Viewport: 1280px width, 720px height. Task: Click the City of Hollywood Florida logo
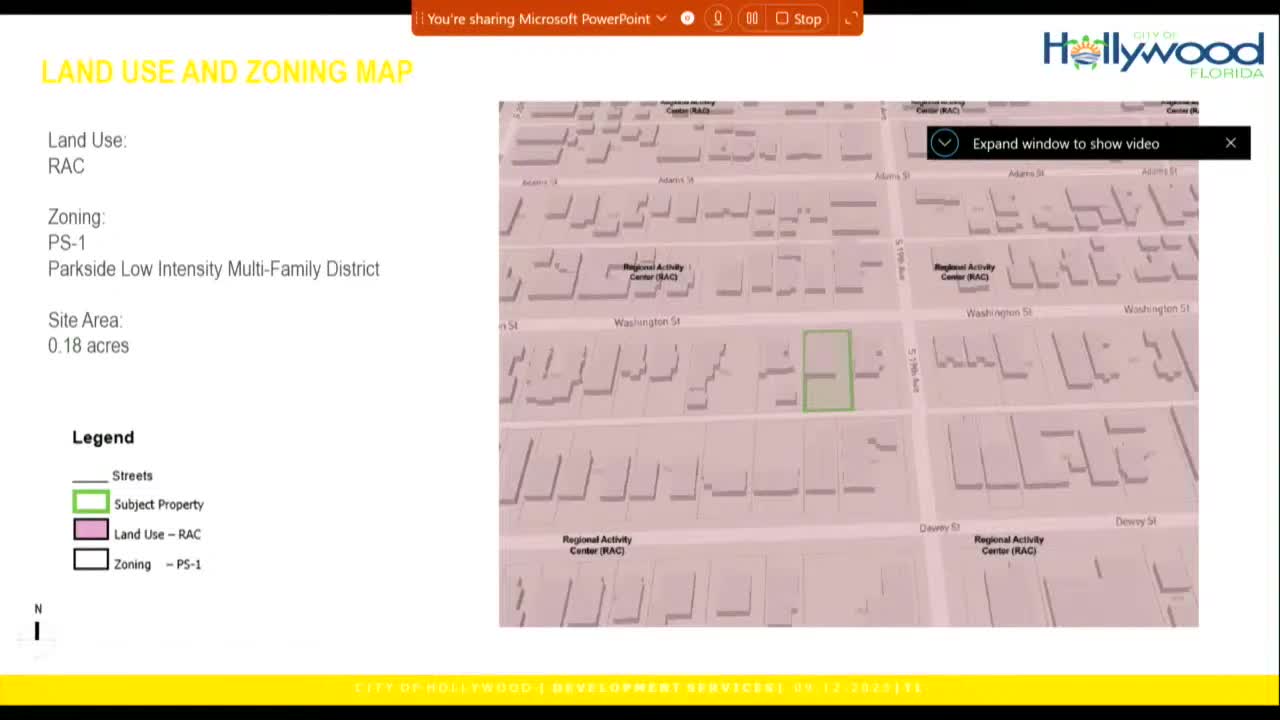coord(1153,54)
